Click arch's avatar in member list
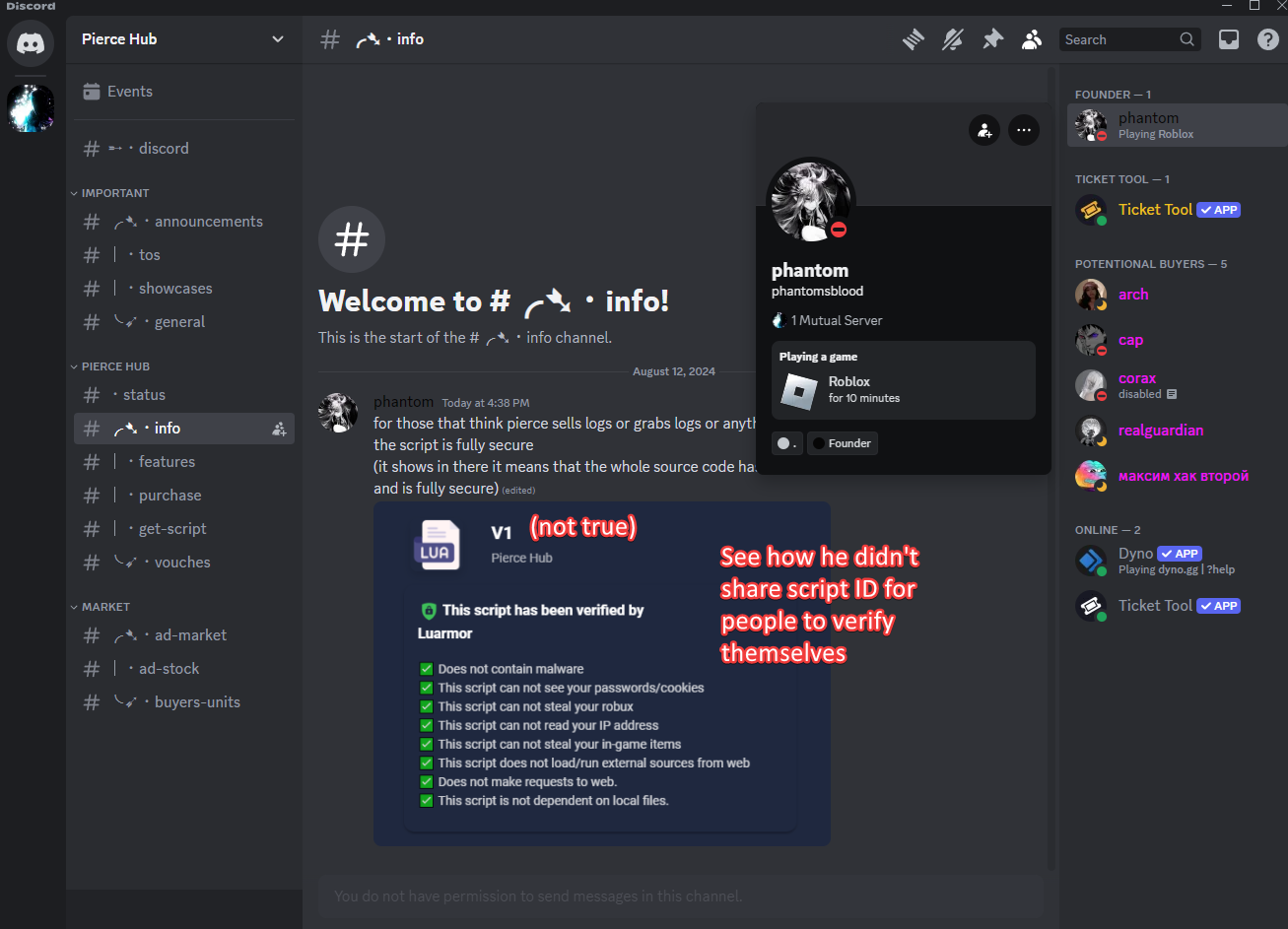 pyautogui.click(x=1091, y=295)
